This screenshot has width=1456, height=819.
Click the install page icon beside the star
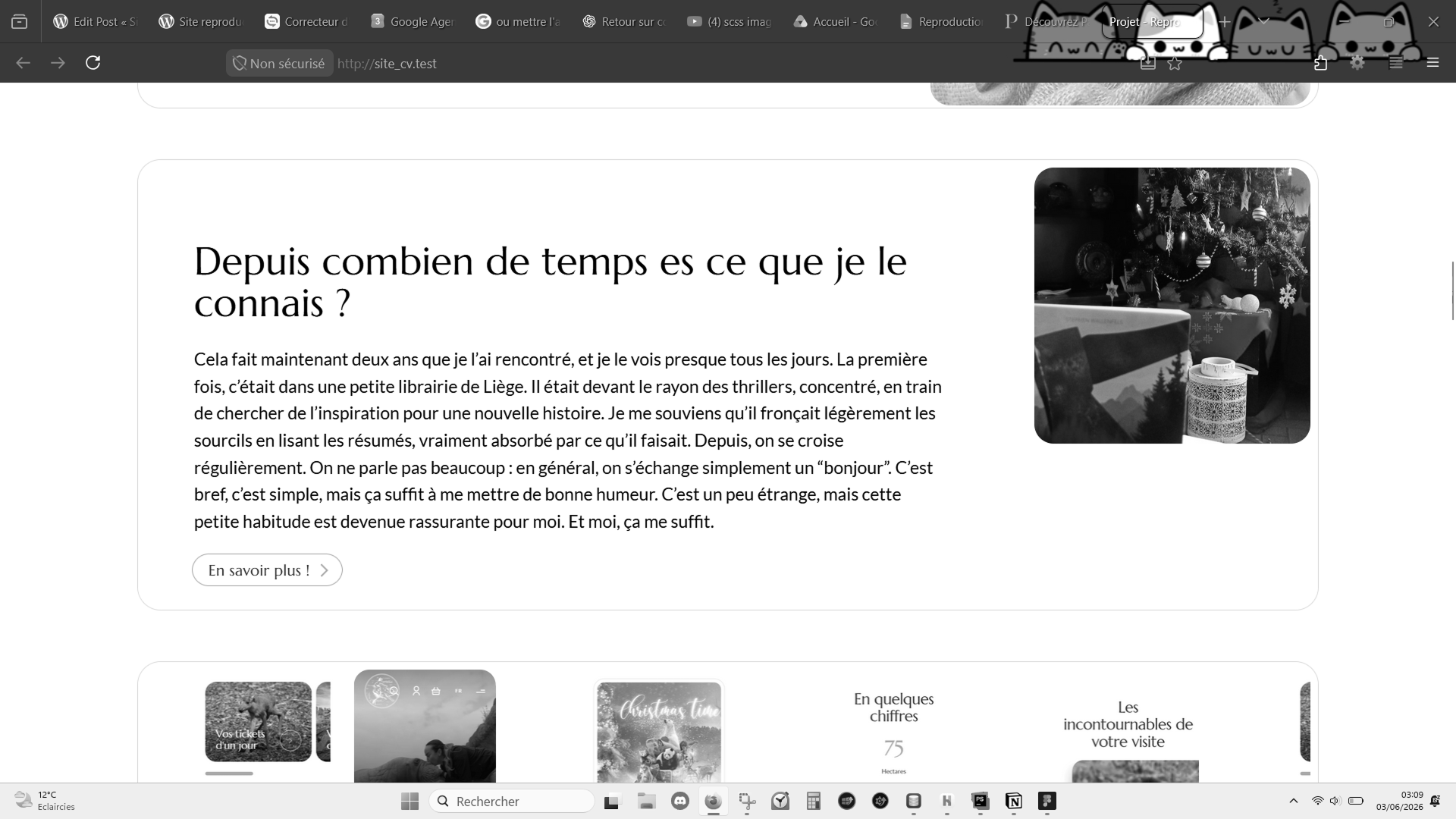1148,64
